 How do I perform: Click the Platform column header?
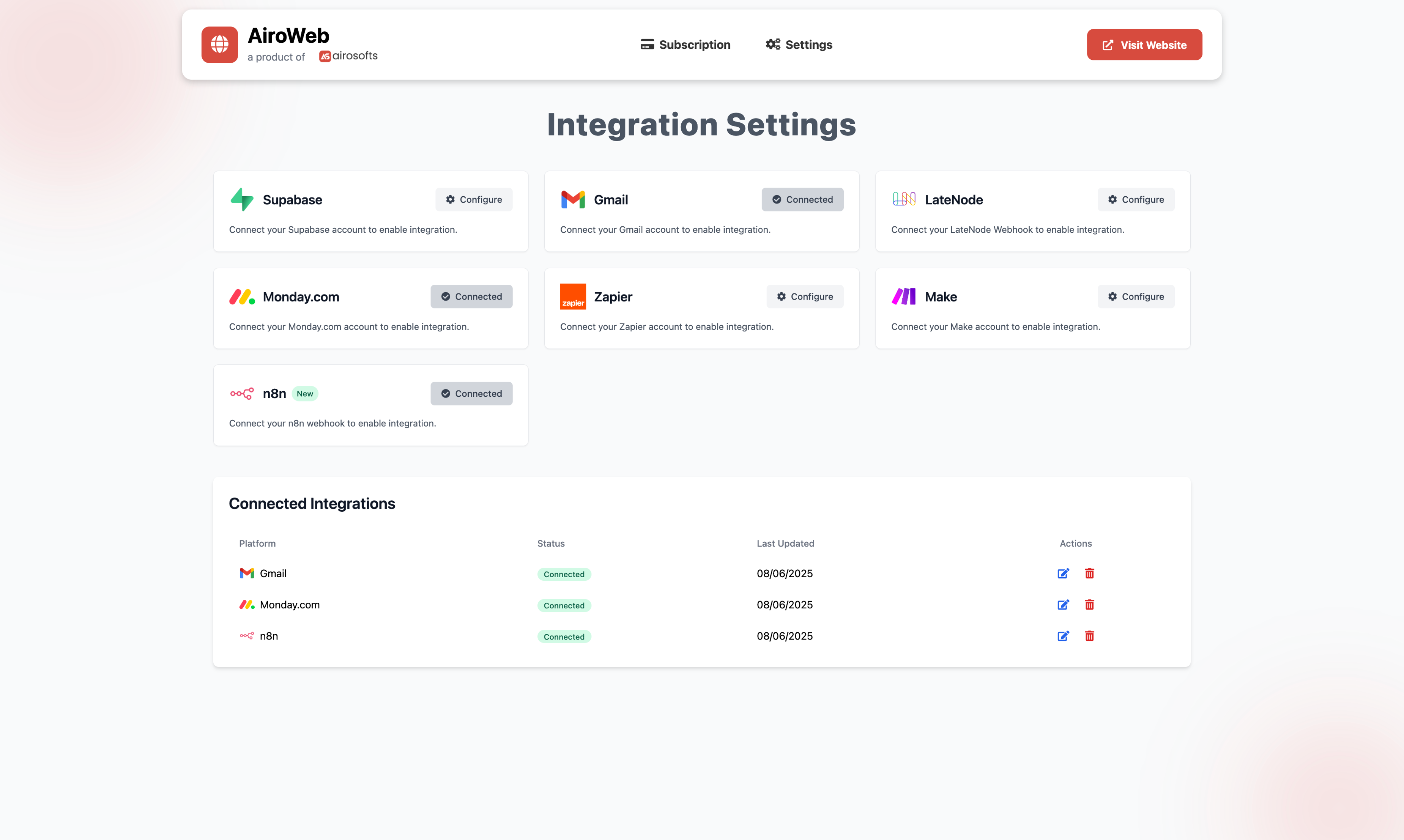point(258,543)
